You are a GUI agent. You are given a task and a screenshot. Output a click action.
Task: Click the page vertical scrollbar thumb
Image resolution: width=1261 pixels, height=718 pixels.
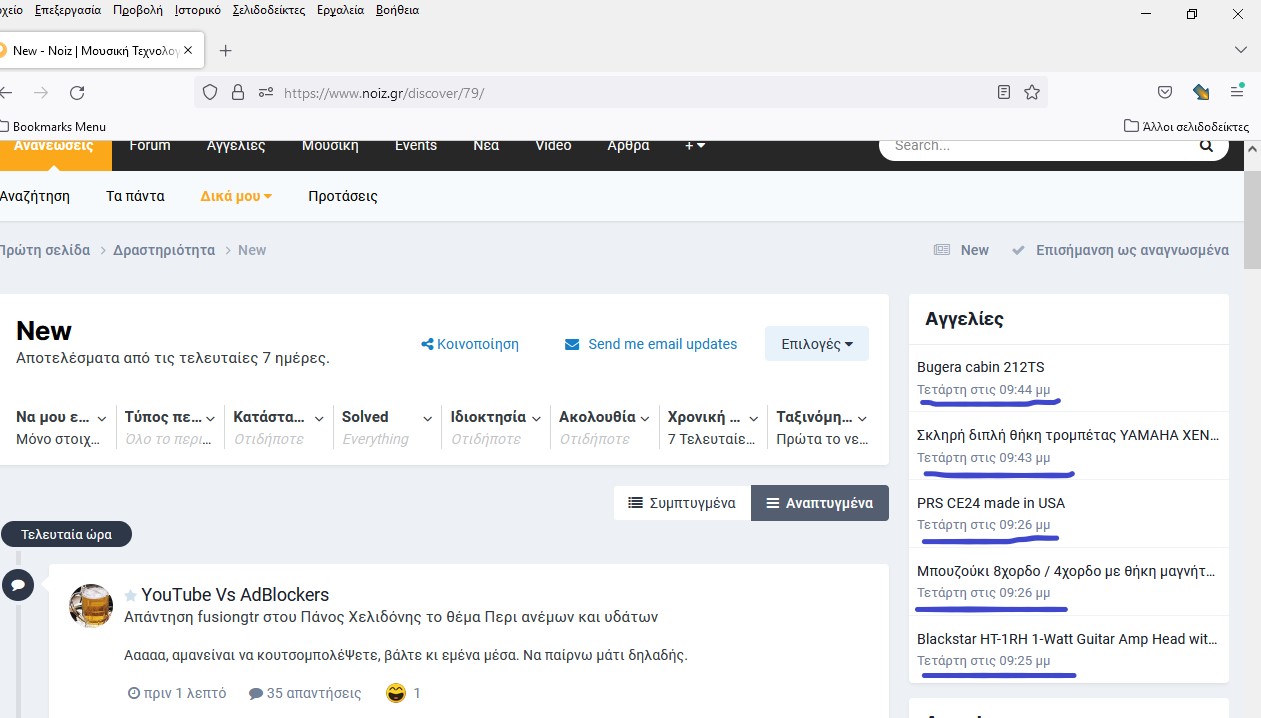1252,220
